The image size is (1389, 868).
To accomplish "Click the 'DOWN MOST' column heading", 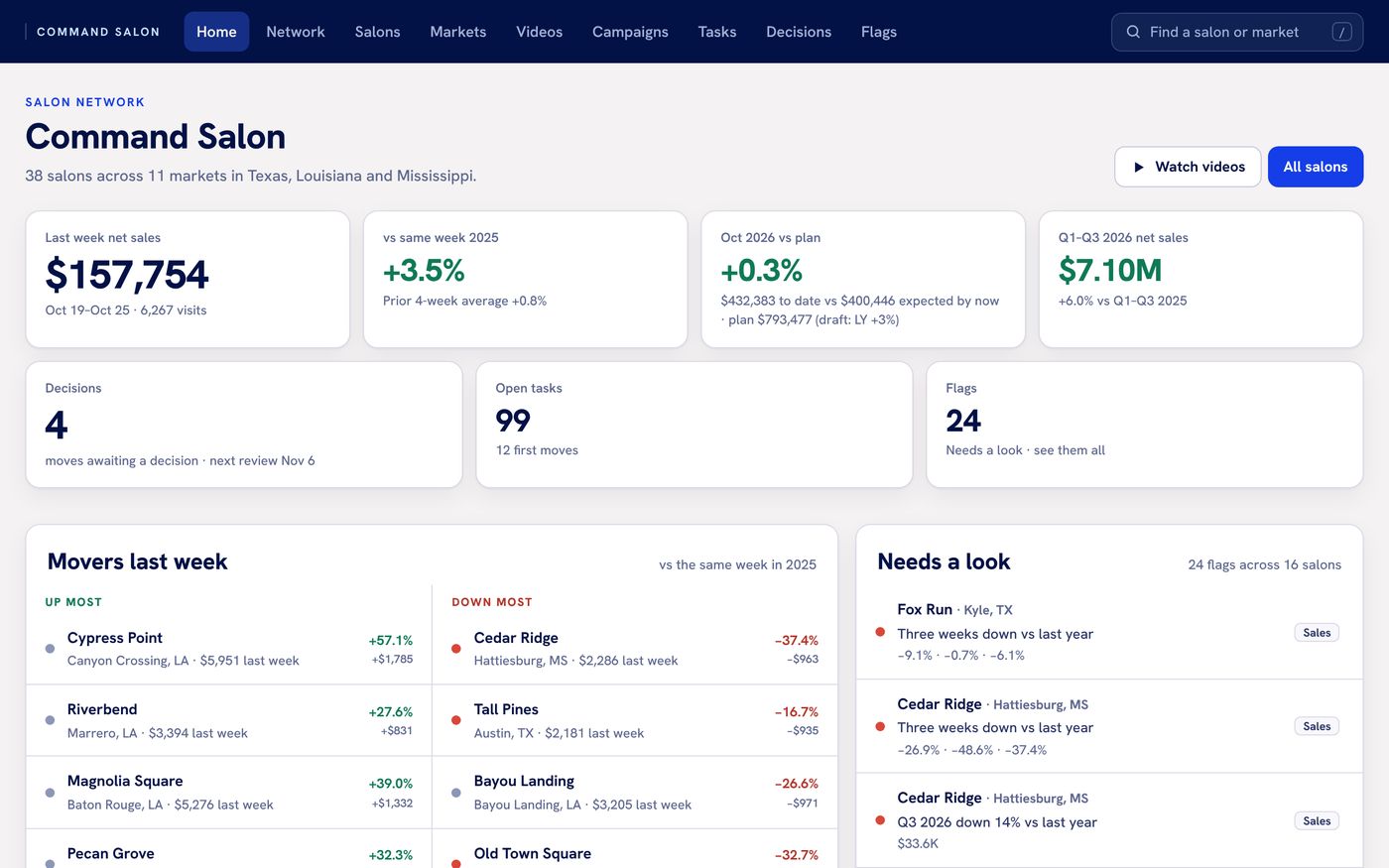I will (492, 602).
